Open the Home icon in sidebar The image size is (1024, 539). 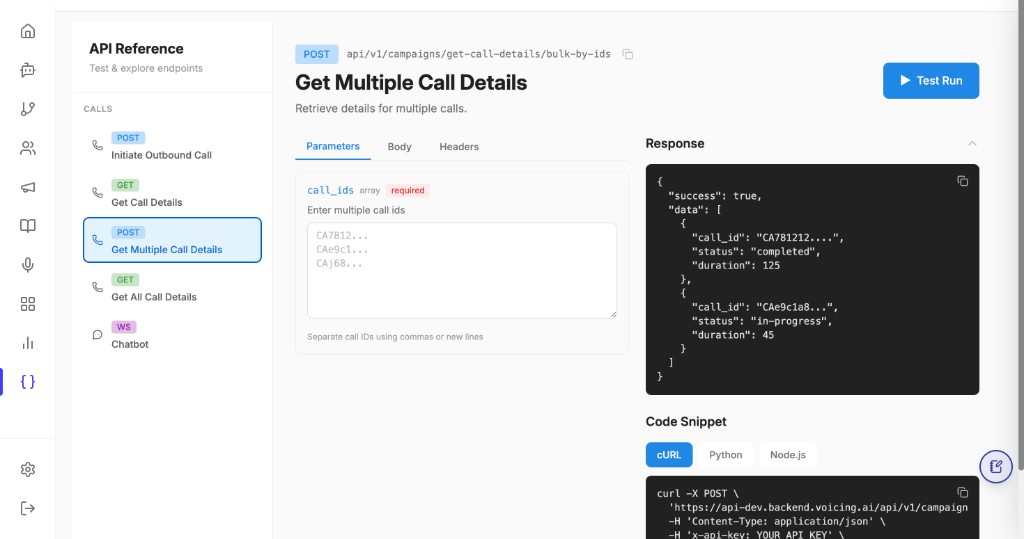[x=27, y=31]
